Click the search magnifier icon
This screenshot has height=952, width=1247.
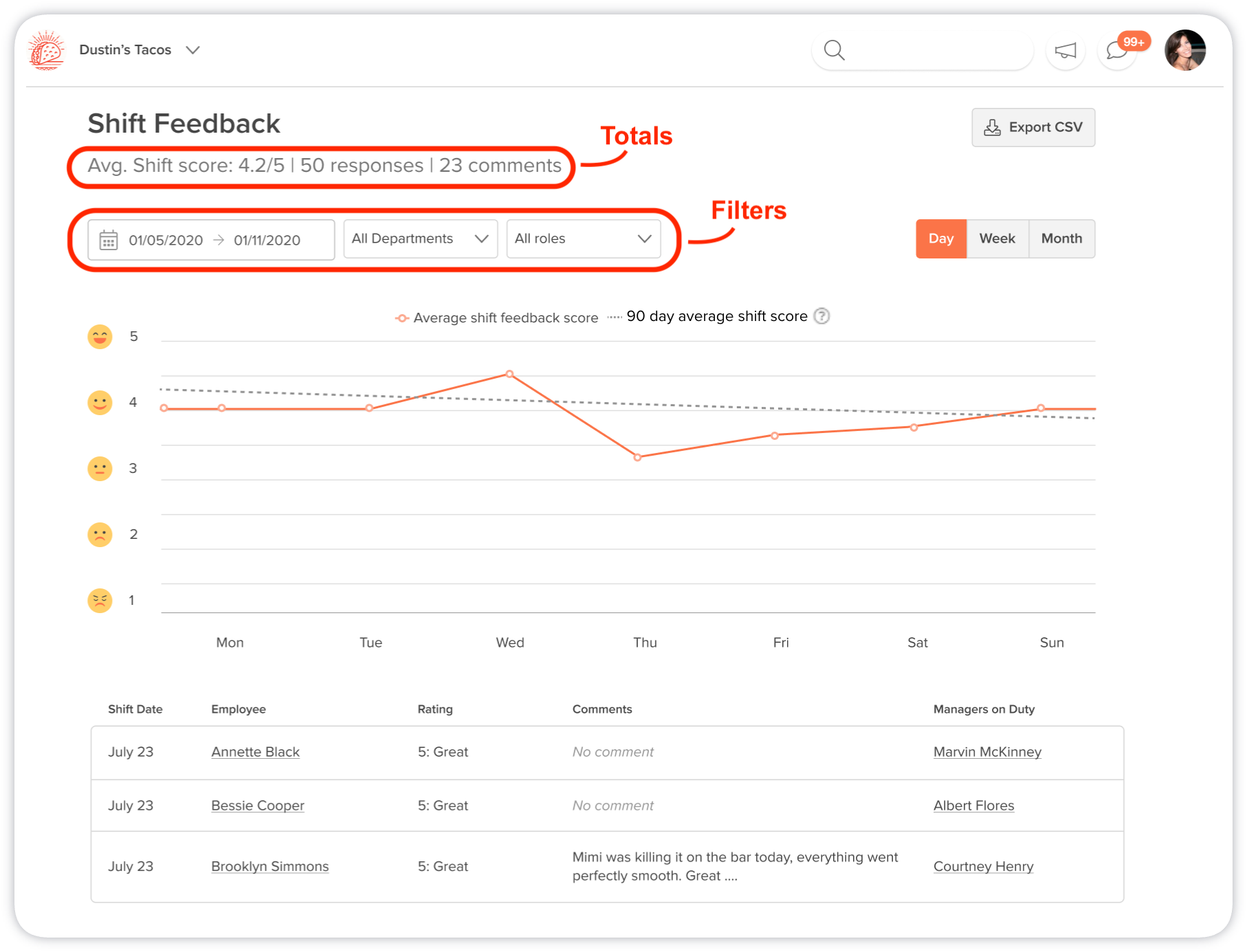(x=834, y=50)
